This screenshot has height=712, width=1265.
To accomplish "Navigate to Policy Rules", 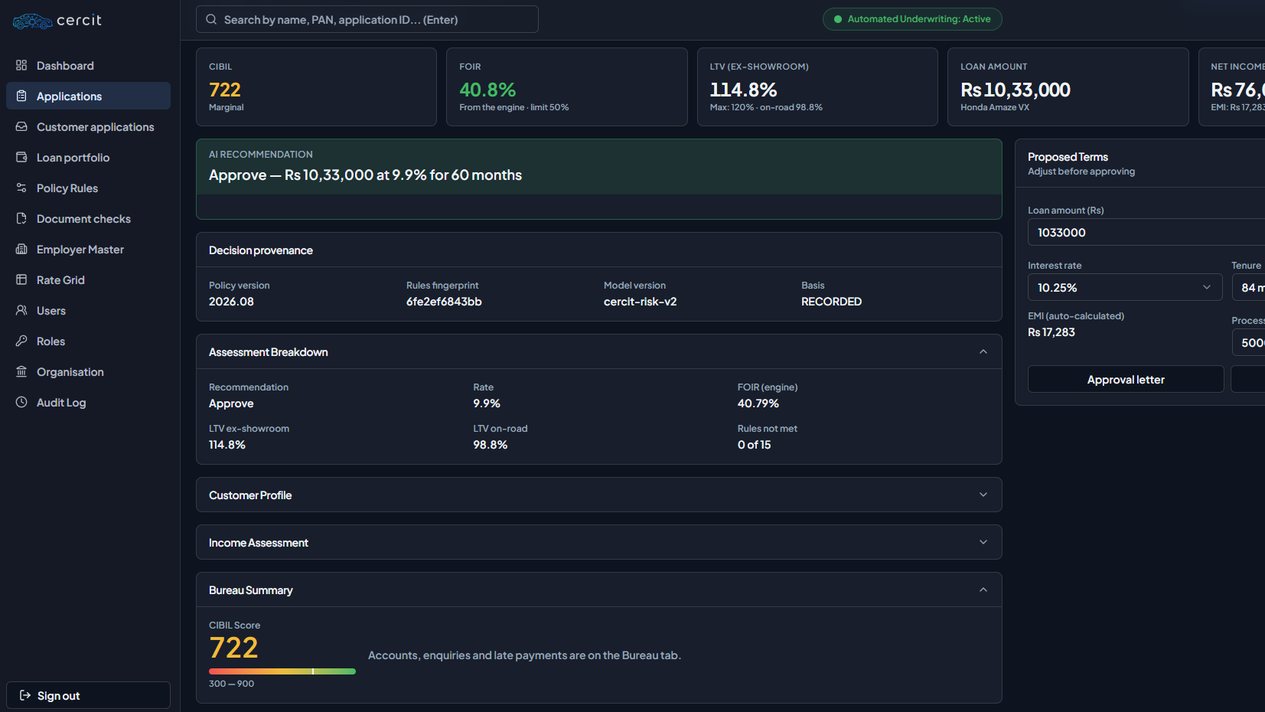I will (88, 188).
